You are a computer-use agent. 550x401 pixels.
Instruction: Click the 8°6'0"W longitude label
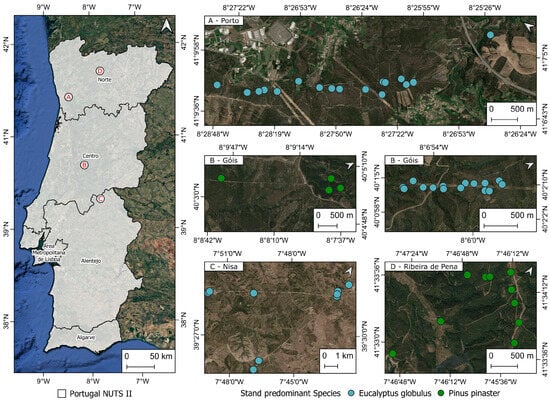[x=472, y=240]
